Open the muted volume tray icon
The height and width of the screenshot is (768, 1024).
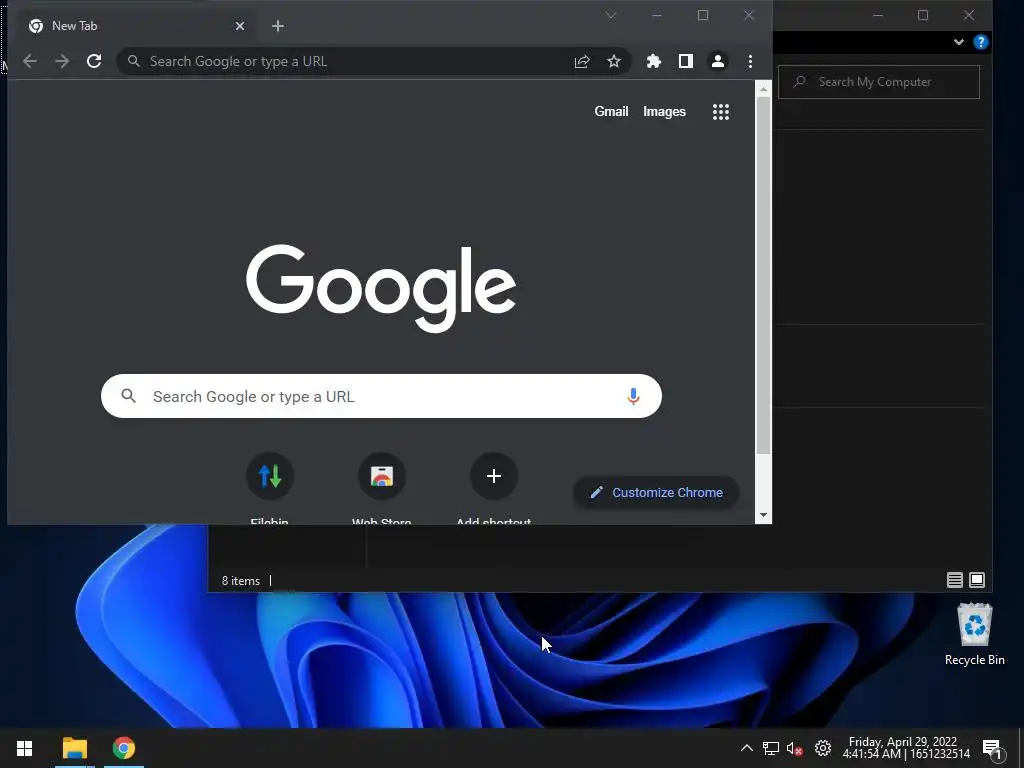tap(795, 748)
